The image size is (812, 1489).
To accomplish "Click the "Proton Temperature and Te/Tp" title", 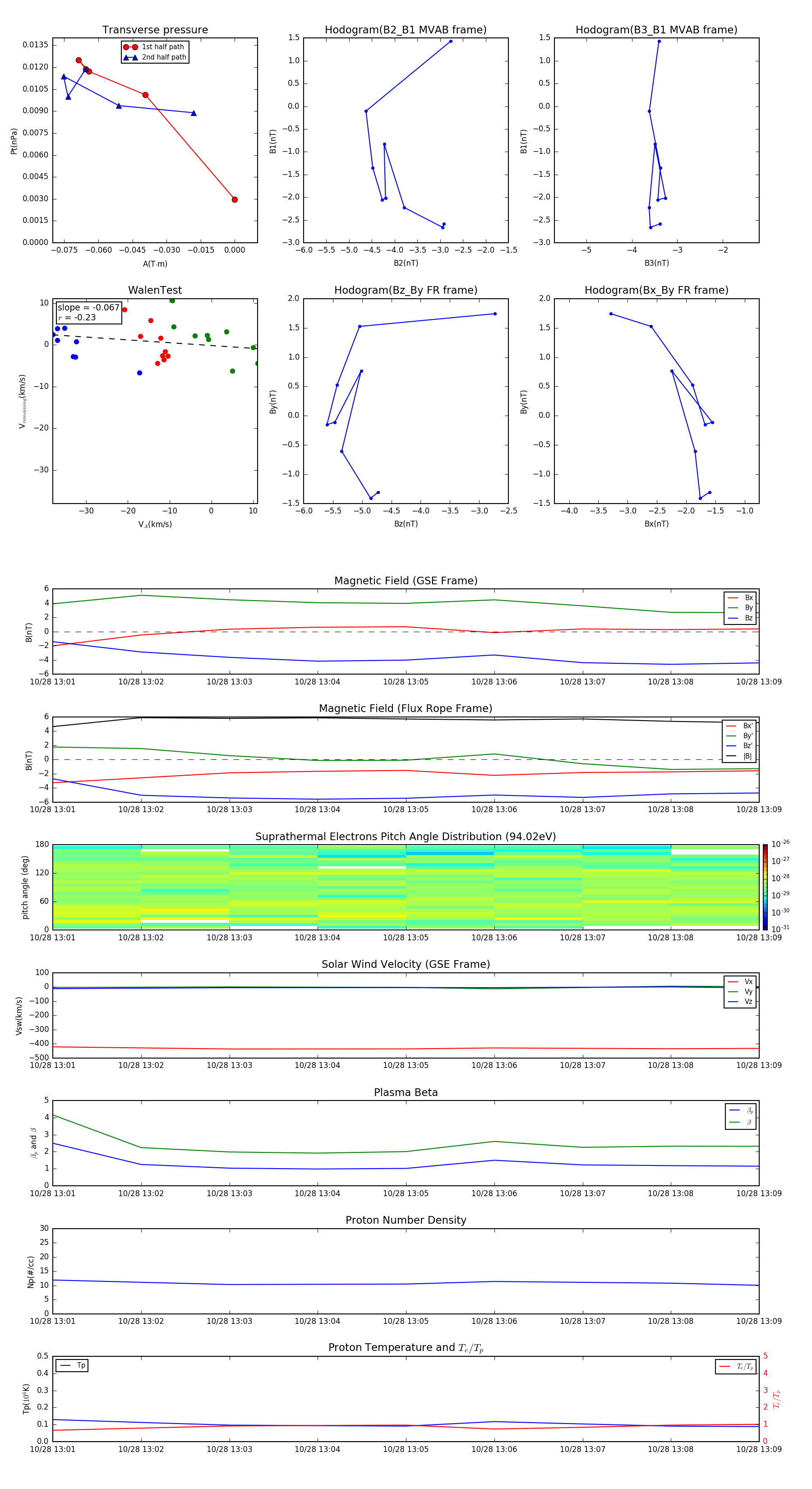I will (406, 1347).
